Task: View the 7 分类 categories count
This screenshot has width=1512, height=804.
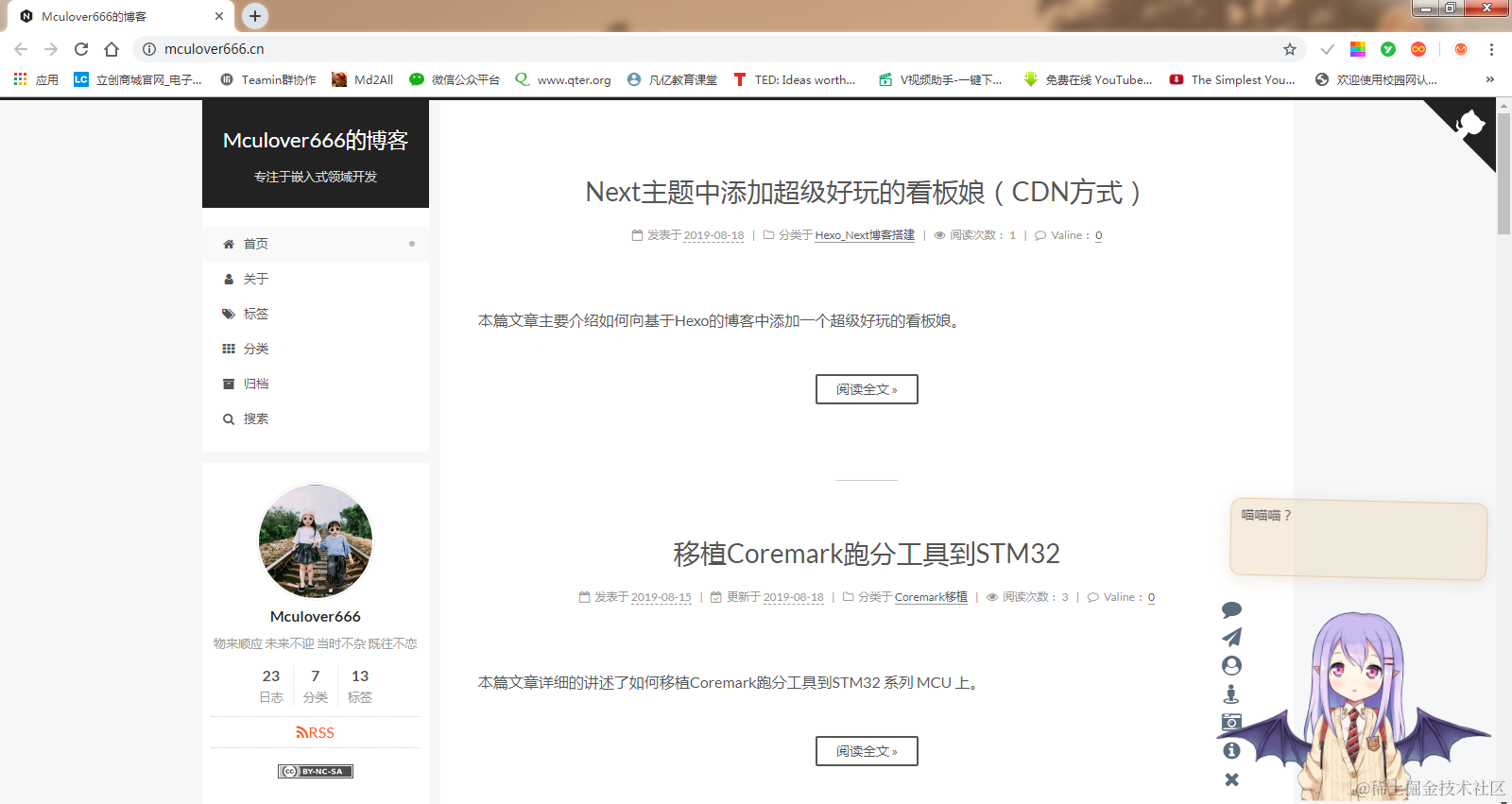Action: click(316, 686)
